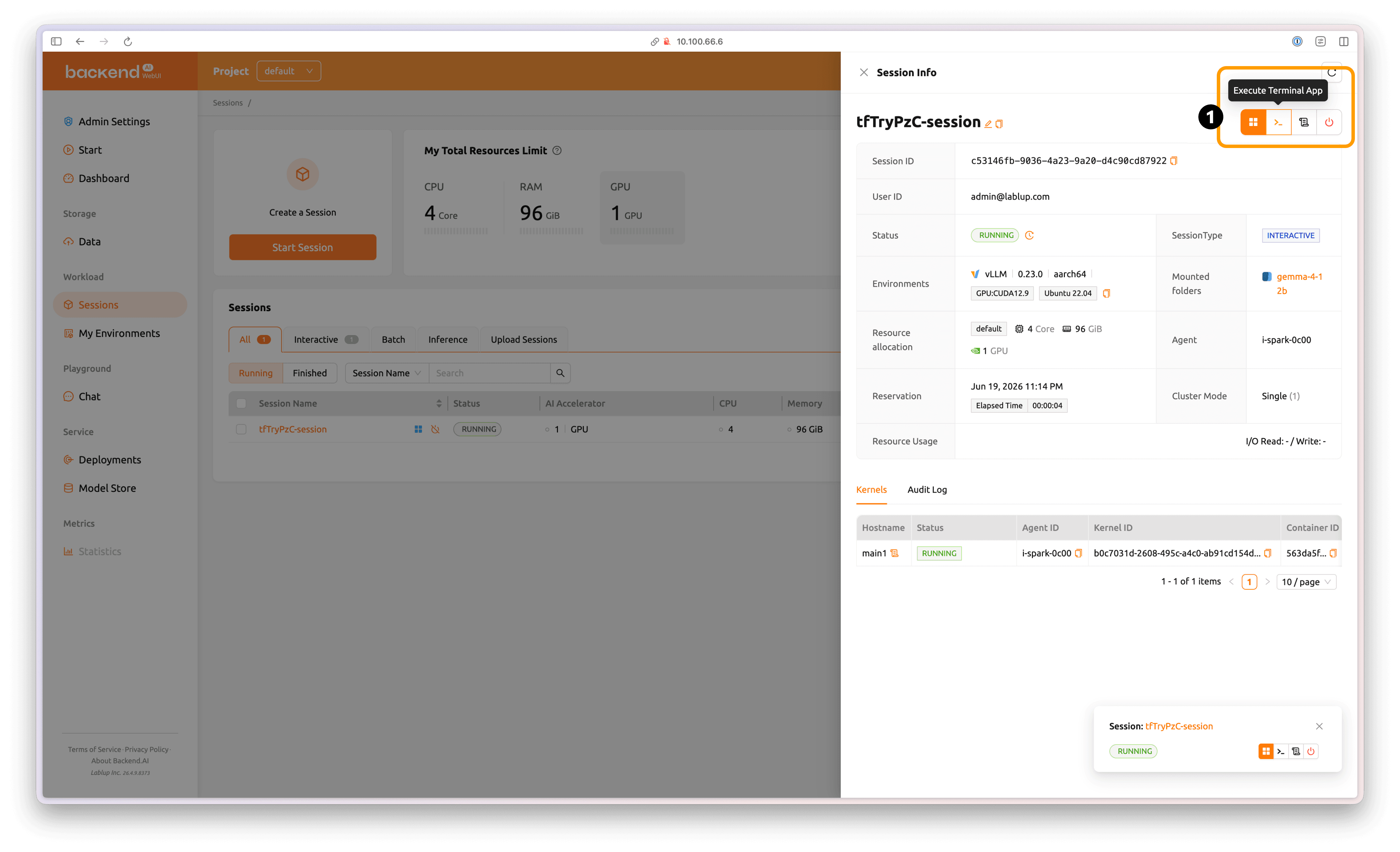
Task: Terminate session using red power icon in header
Action: coord(1329,122)
